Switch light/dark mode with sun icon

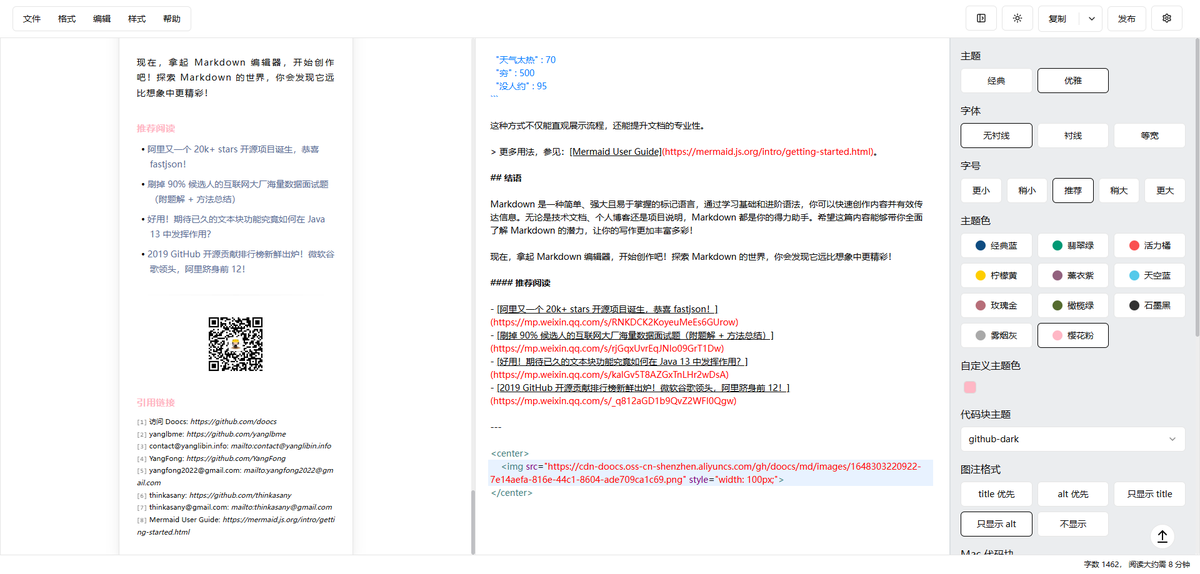1017,18
